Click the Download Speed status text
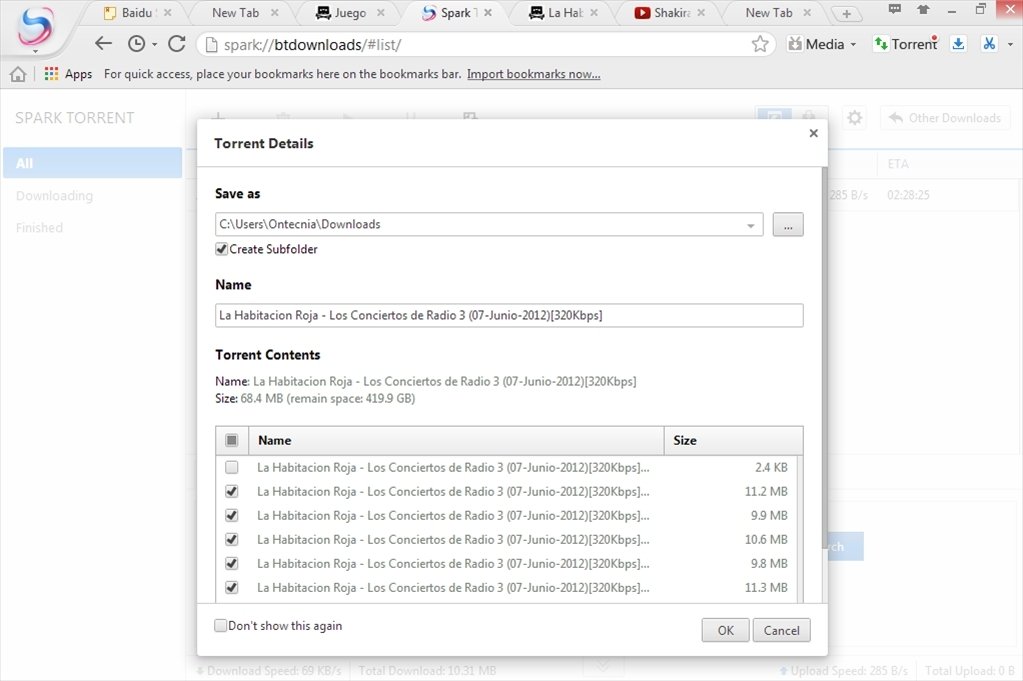The height and width of the screenshot is (681, 1023). pyautogui.click(x=269, y=671)
